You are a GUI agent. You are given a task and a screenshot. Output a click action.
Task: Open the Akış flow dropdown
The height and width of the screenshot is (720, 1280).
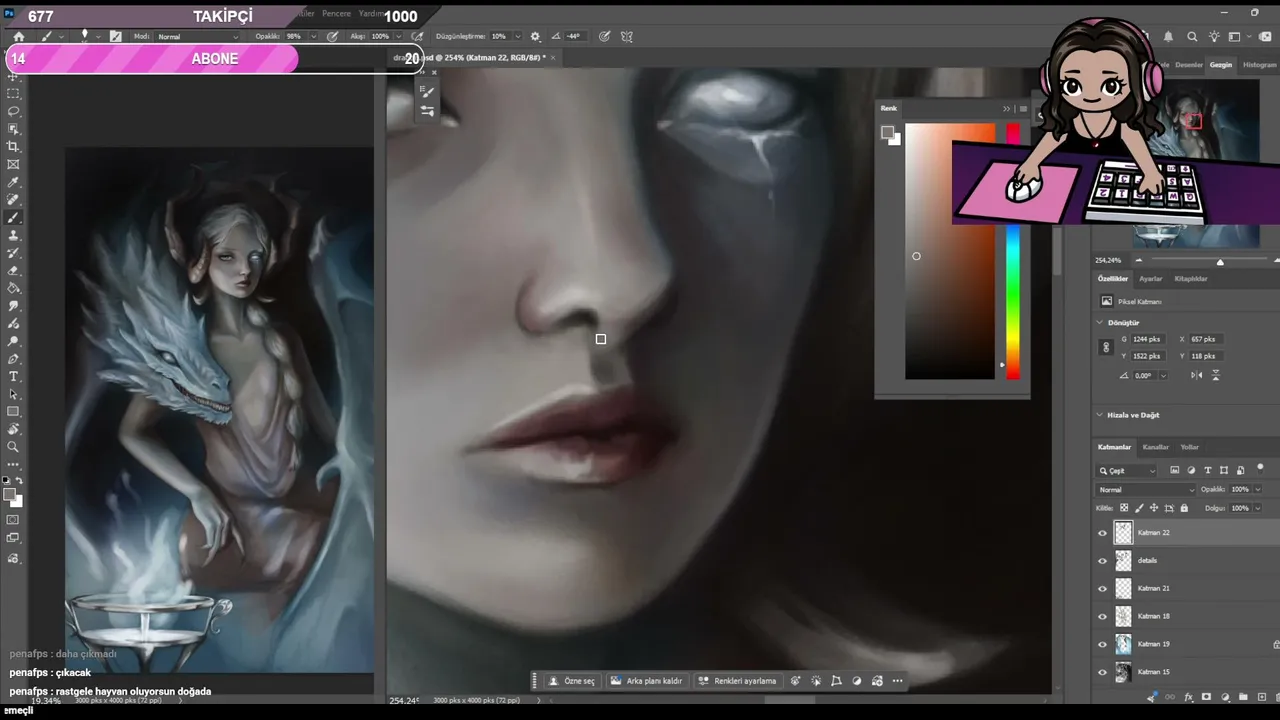(x=398, y=36)
